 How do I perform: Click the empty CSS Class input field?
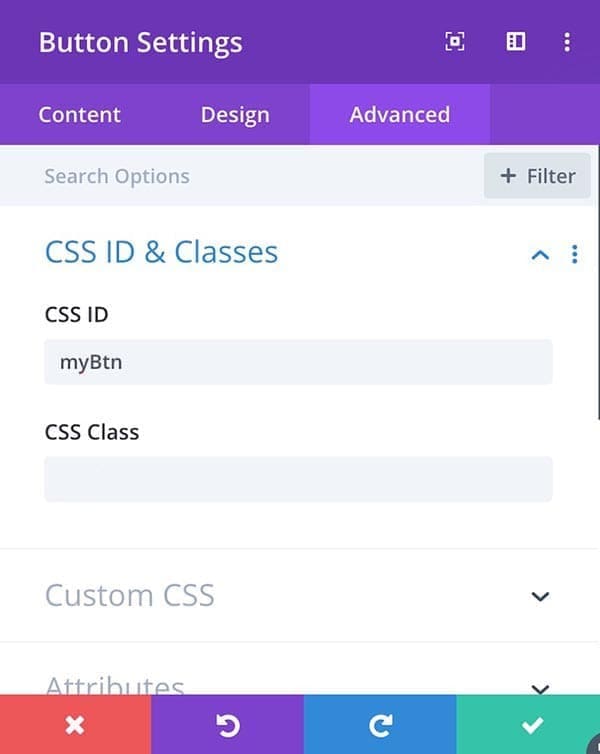[299, 479]
